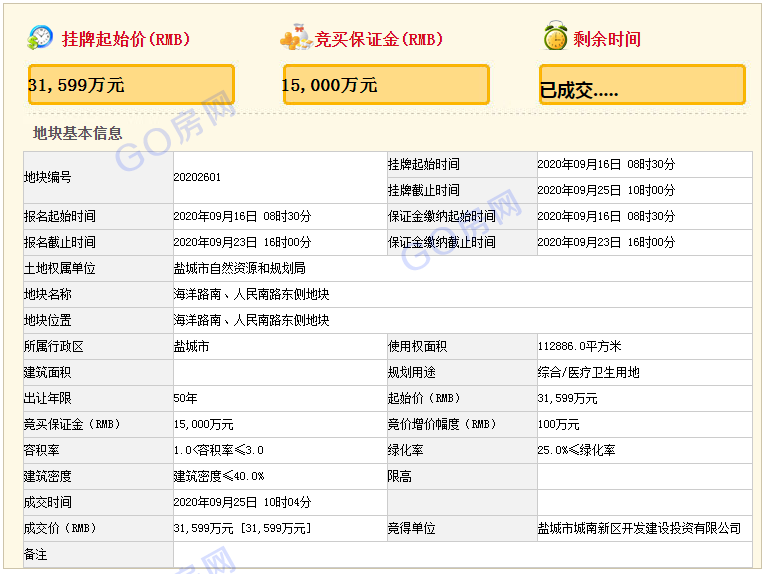Click the 规划用途 label
The height and width of the screenshot is (574, 767).
pyautogui.click(x=411, y=372)
